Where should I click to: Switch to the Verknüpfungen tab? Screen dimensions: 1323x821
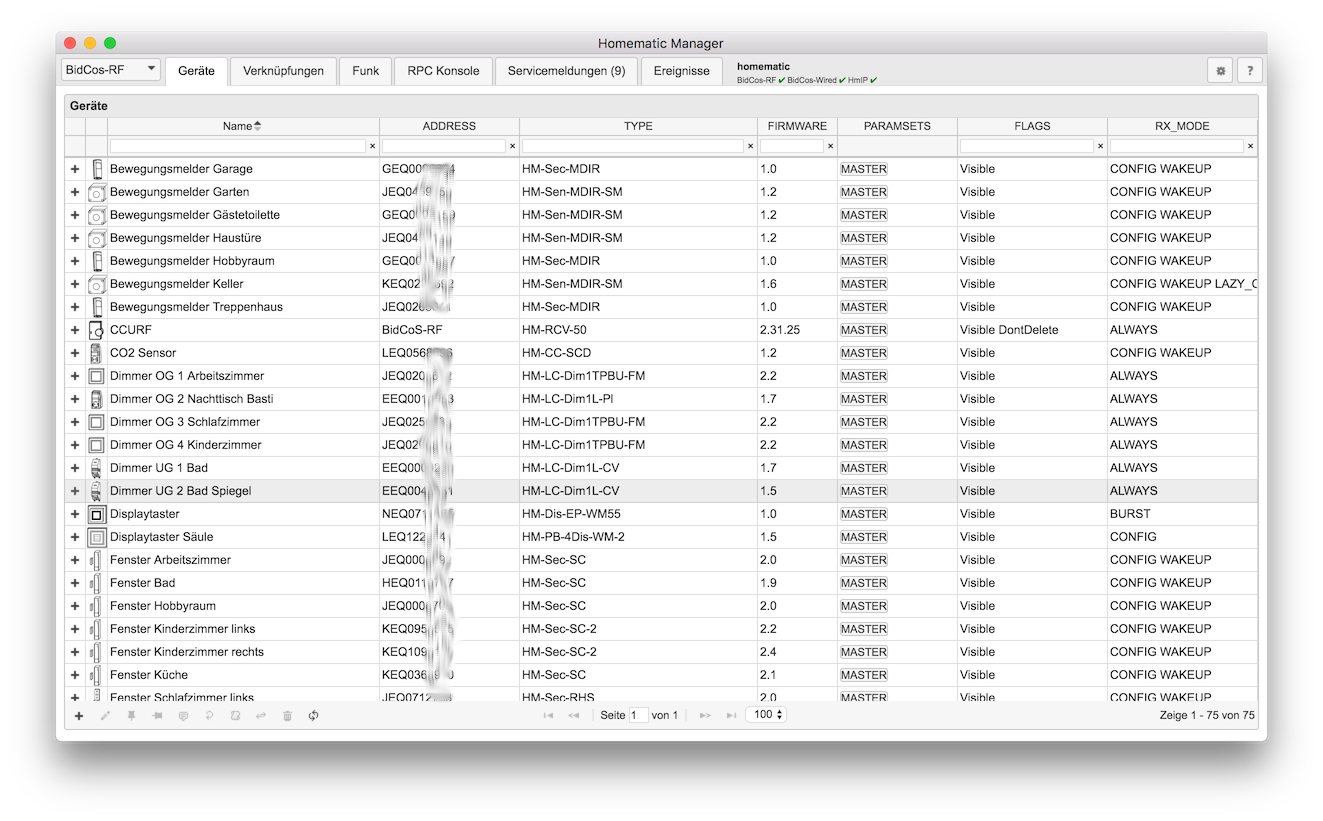click(283, 71)
